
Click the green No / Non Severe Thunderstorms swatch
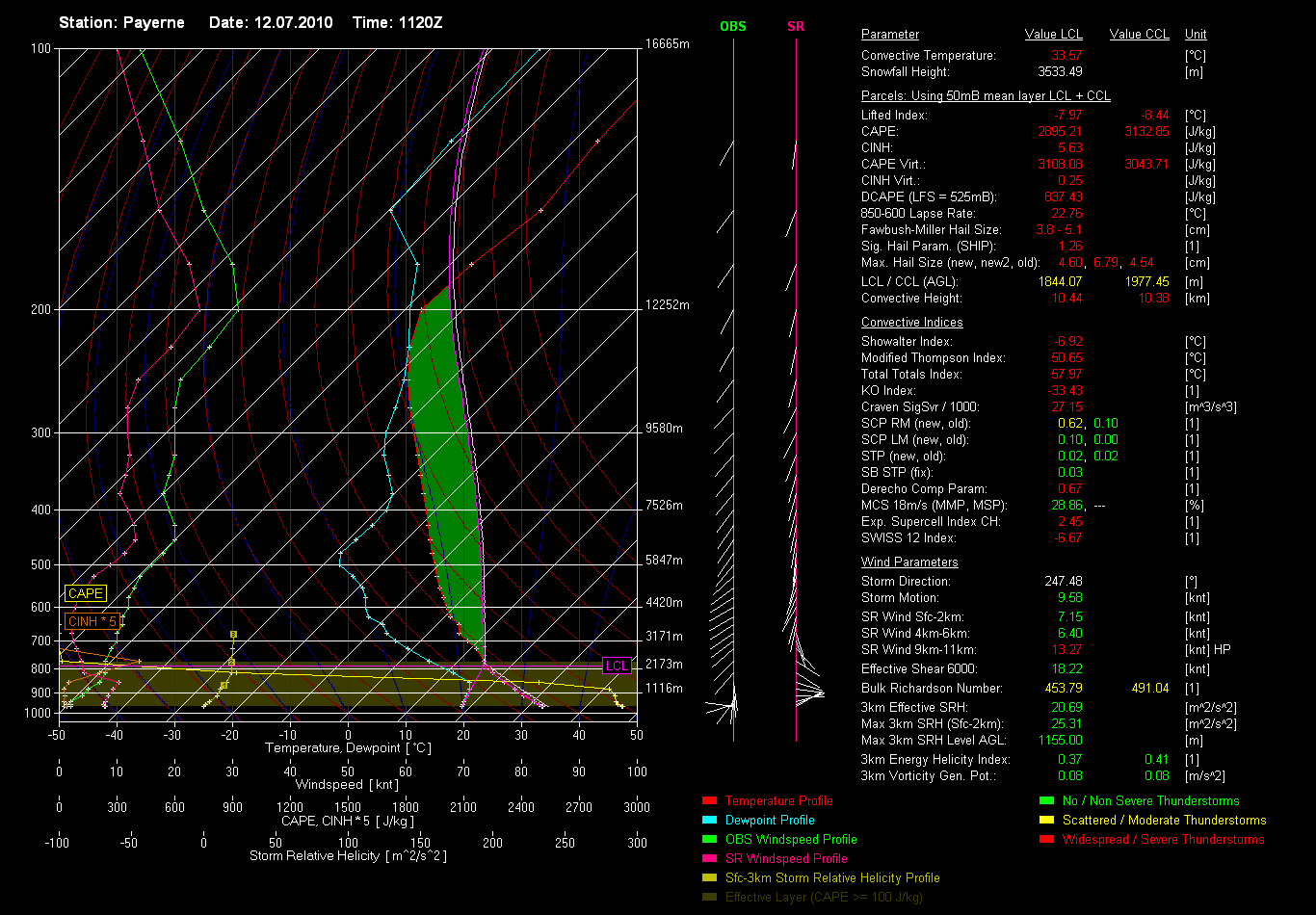[x=1046, y=801]
